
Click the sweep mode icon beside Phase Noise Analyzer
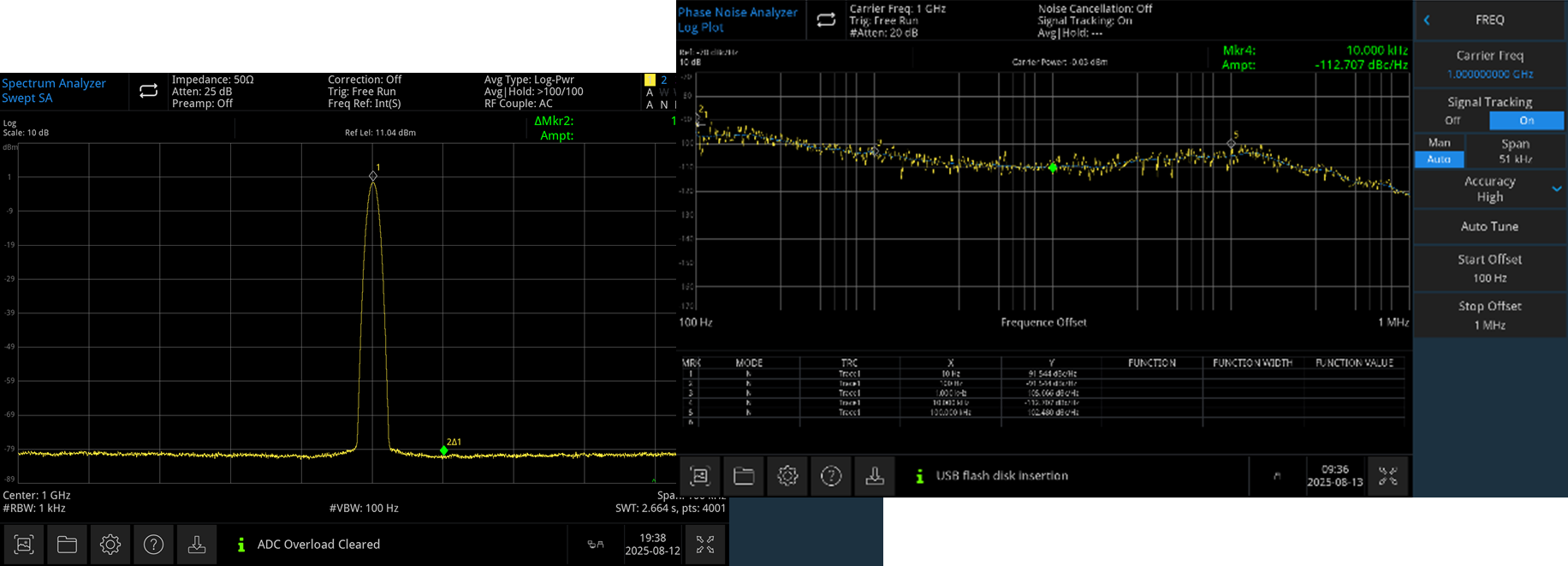point(826,20)
